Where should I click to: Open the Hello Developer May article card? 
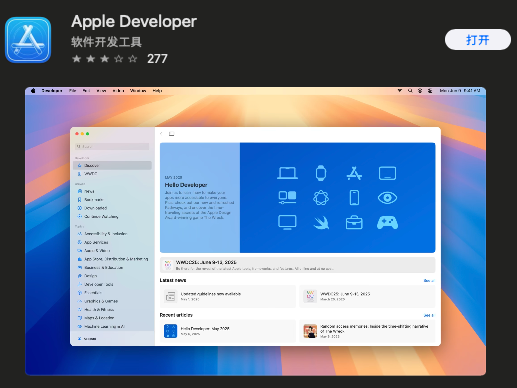tap(228, 331)
